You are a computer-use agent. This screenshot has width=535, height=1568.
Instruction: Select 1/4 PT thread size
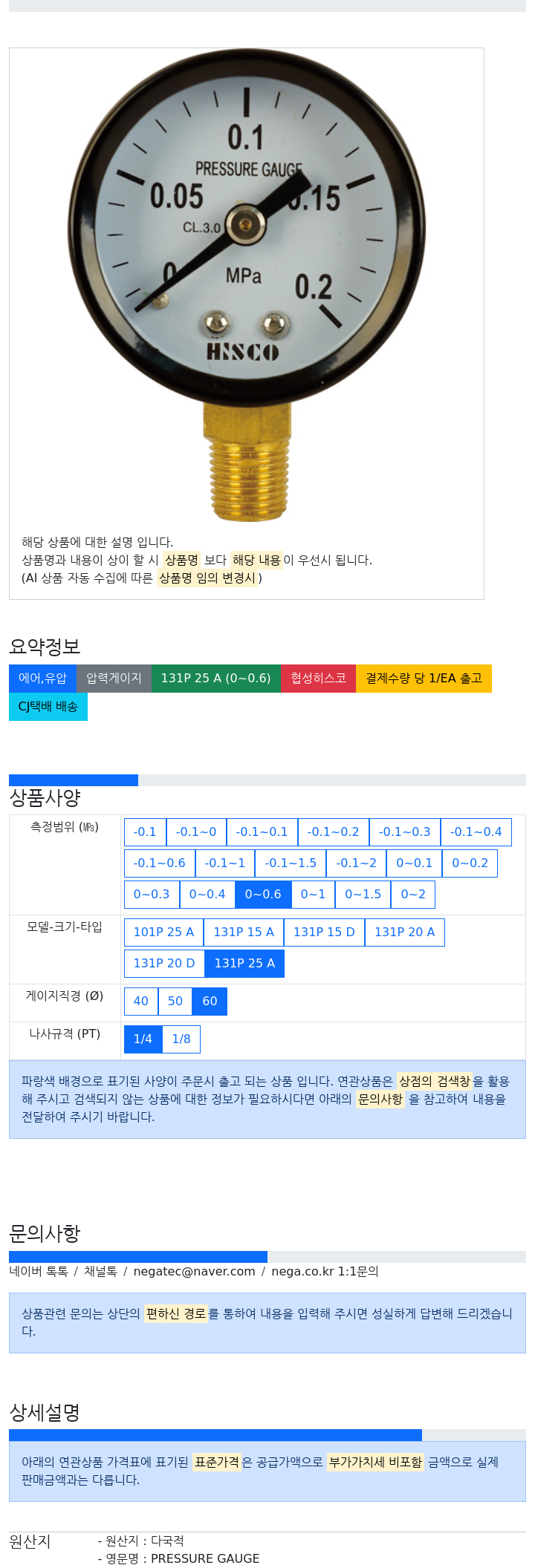143,1039
